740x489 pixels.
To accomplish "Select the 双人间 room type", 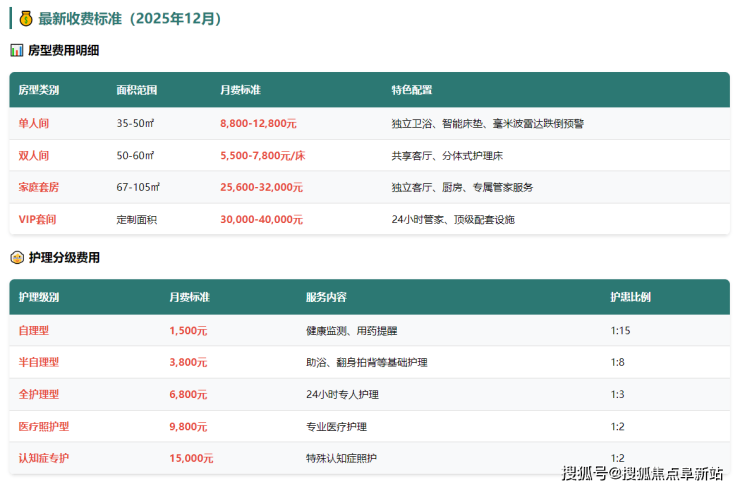I will tap(34, 155).
